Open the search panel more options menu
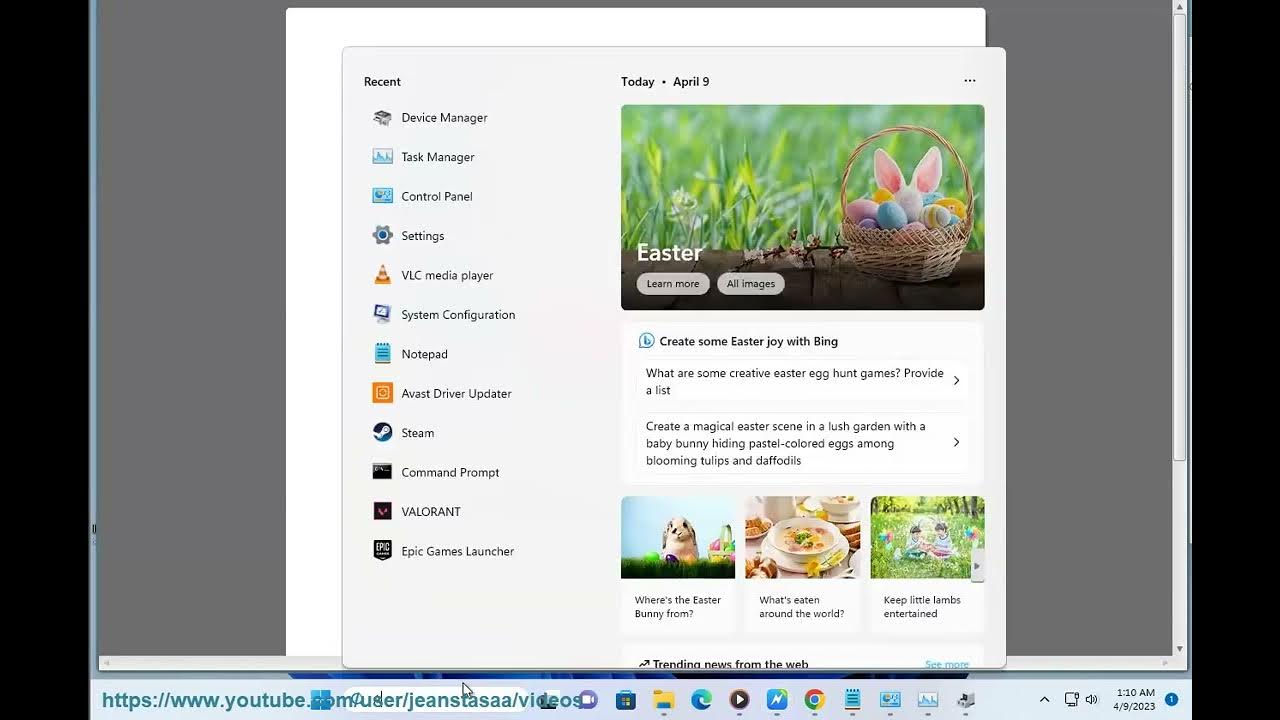 click(970, 81)
